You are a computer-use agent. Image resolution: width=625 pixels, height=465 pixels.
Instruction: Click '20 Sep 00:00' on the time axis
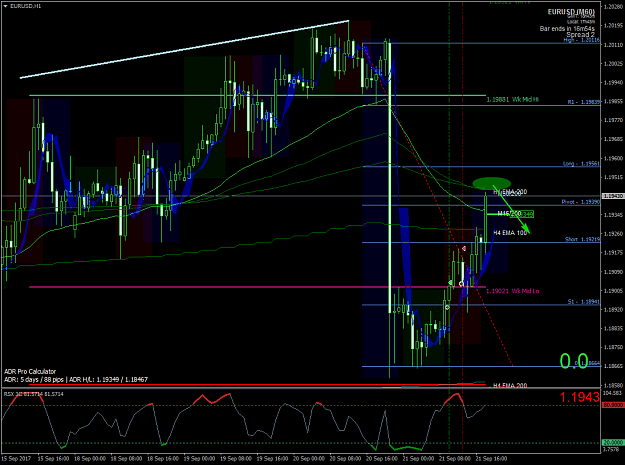click(309, 459)
